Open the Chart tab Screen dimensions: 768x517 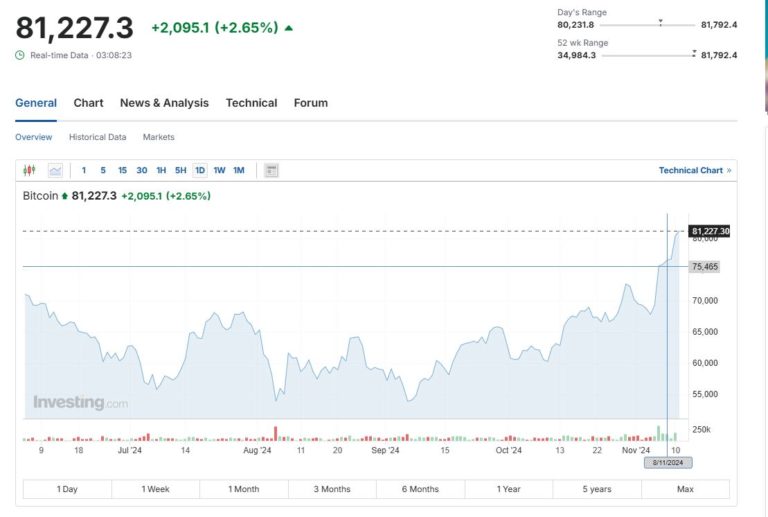point(88,103)
